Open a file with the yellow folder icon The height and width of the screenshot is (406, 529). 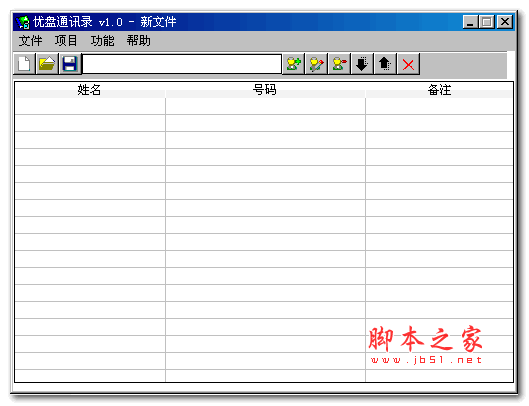click(x=47, y=64)
